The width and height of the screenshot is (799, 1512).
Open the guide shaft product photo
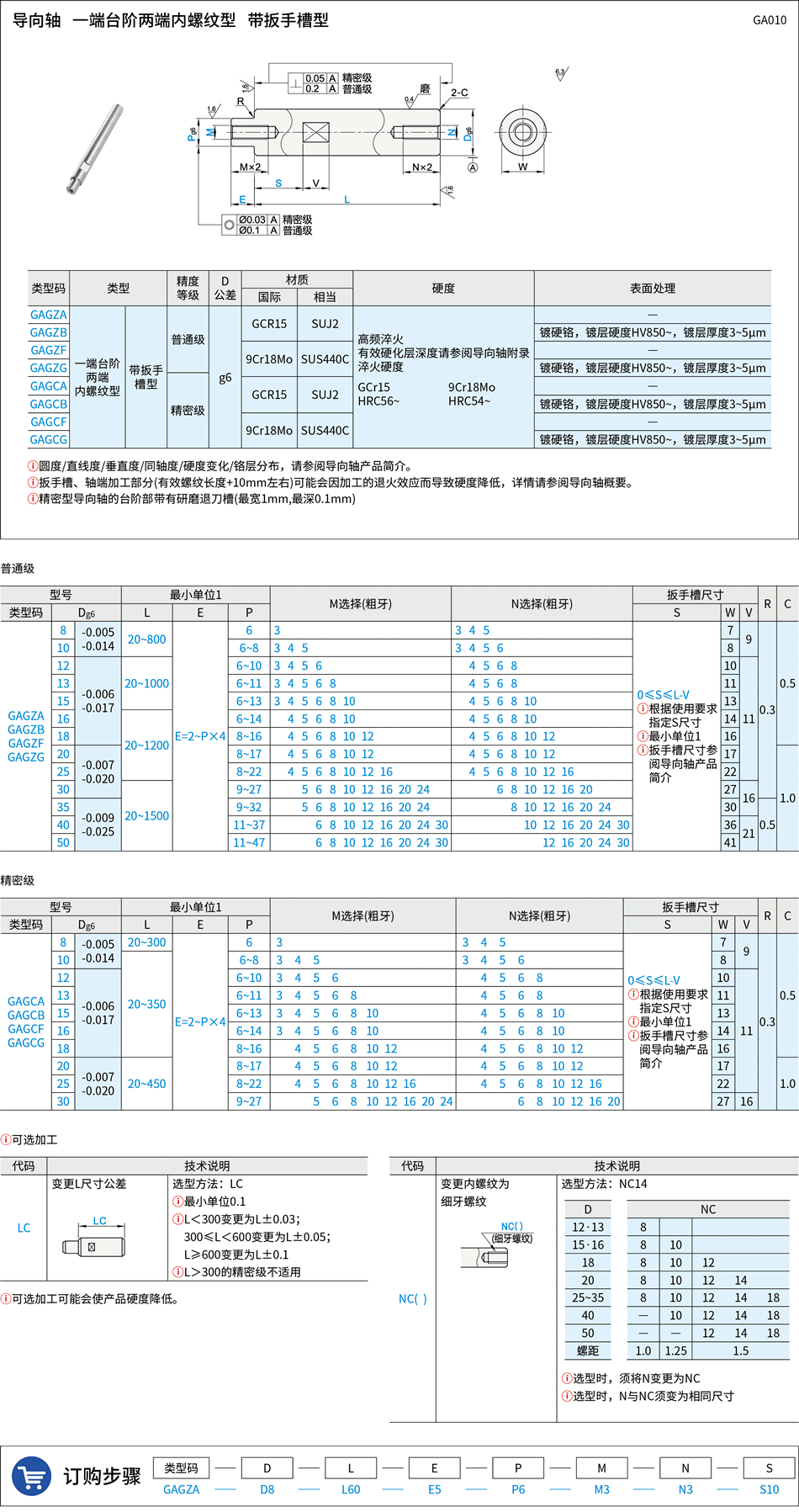pyautogui.click(x=95, y=148)
